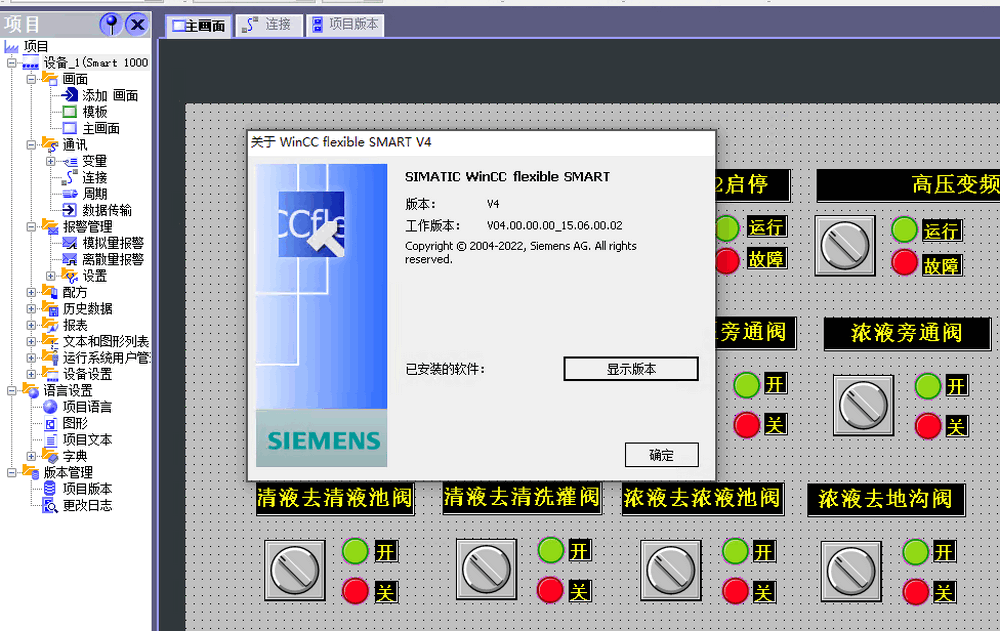Select the 变量 tags icon
Viewport: 1000px width, 631px height.
pos(70,161)
